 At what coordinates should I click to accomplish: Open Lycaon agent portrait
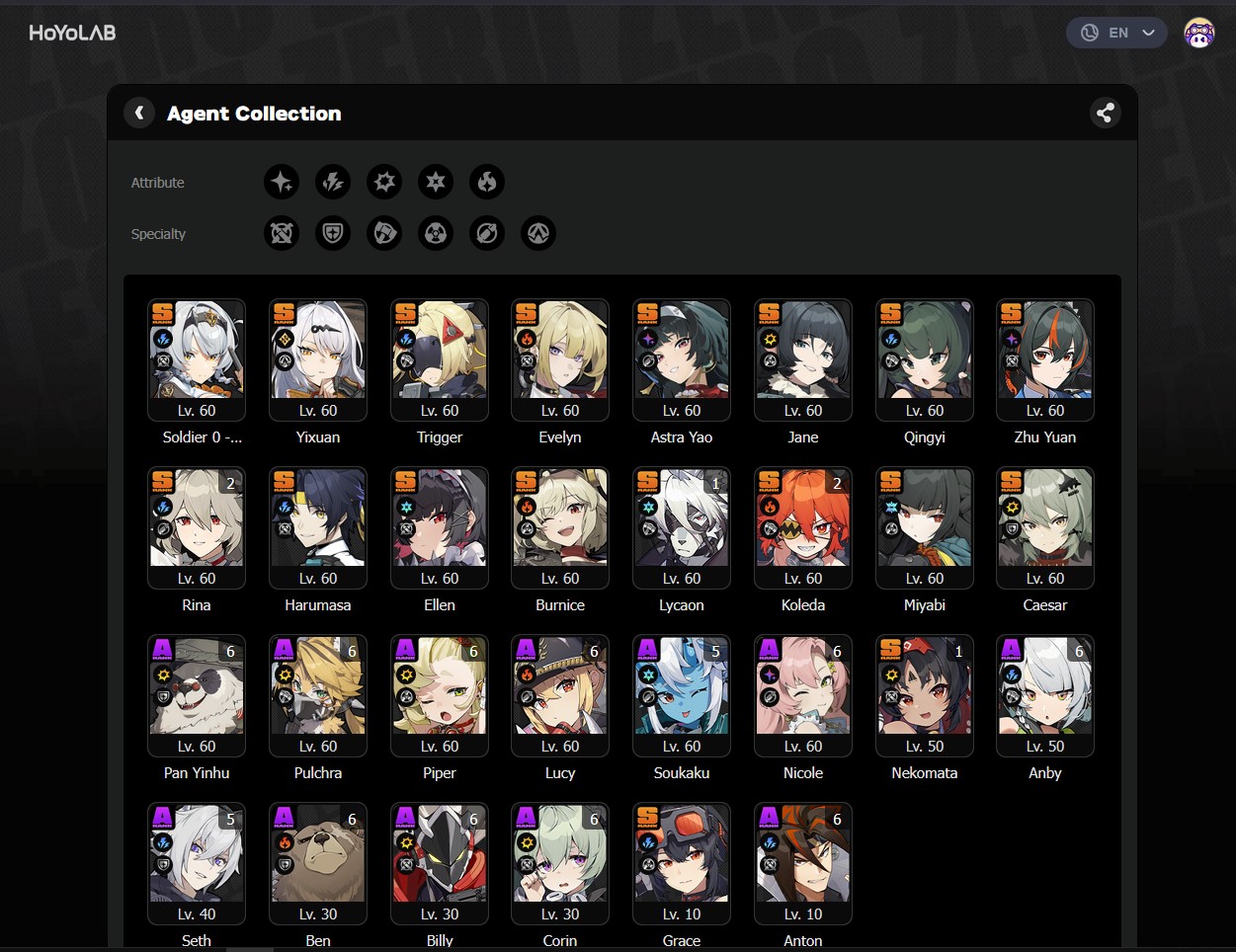click(x=682, y=528)
